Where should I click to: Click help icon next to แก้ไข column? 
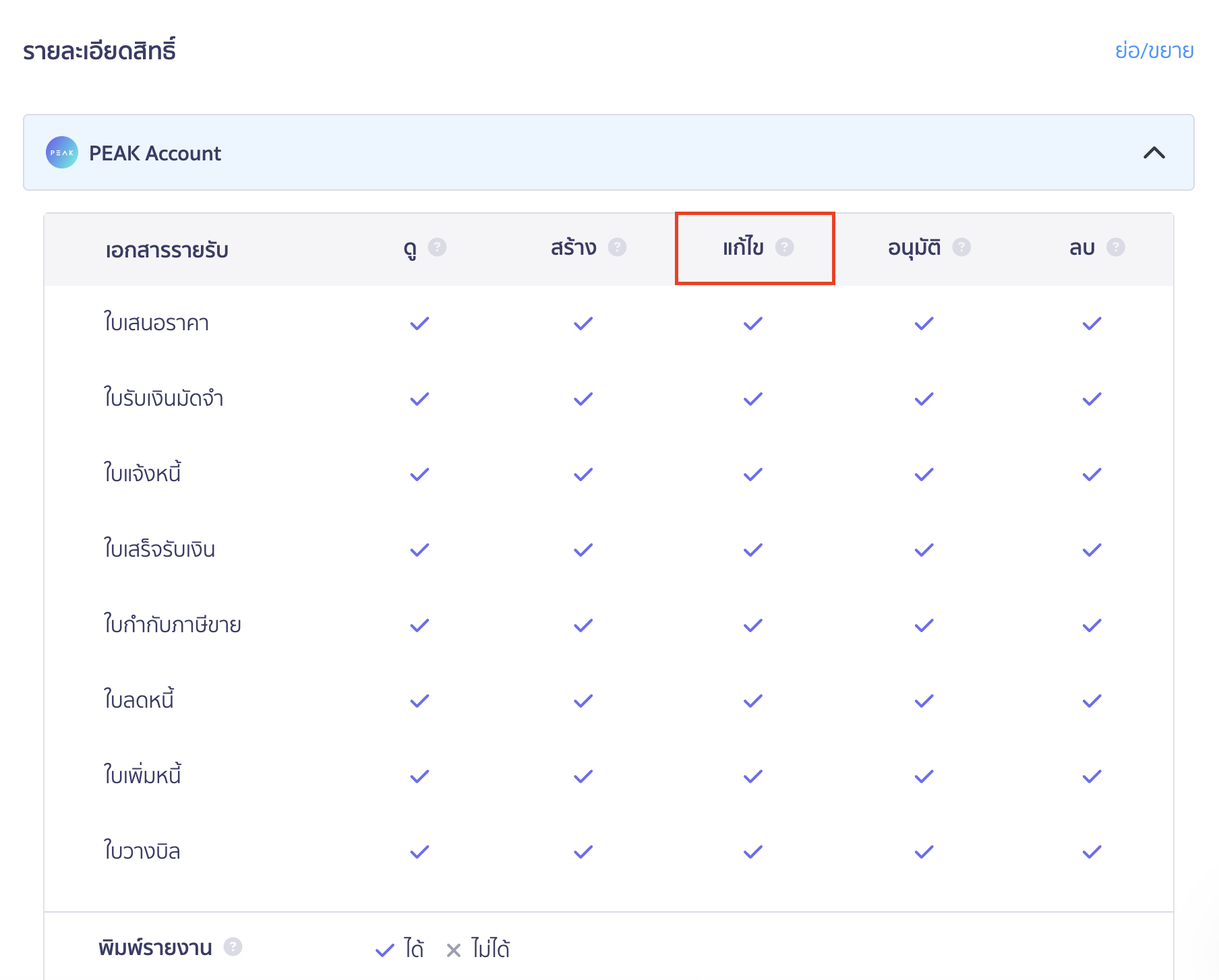tap(784, 247)
